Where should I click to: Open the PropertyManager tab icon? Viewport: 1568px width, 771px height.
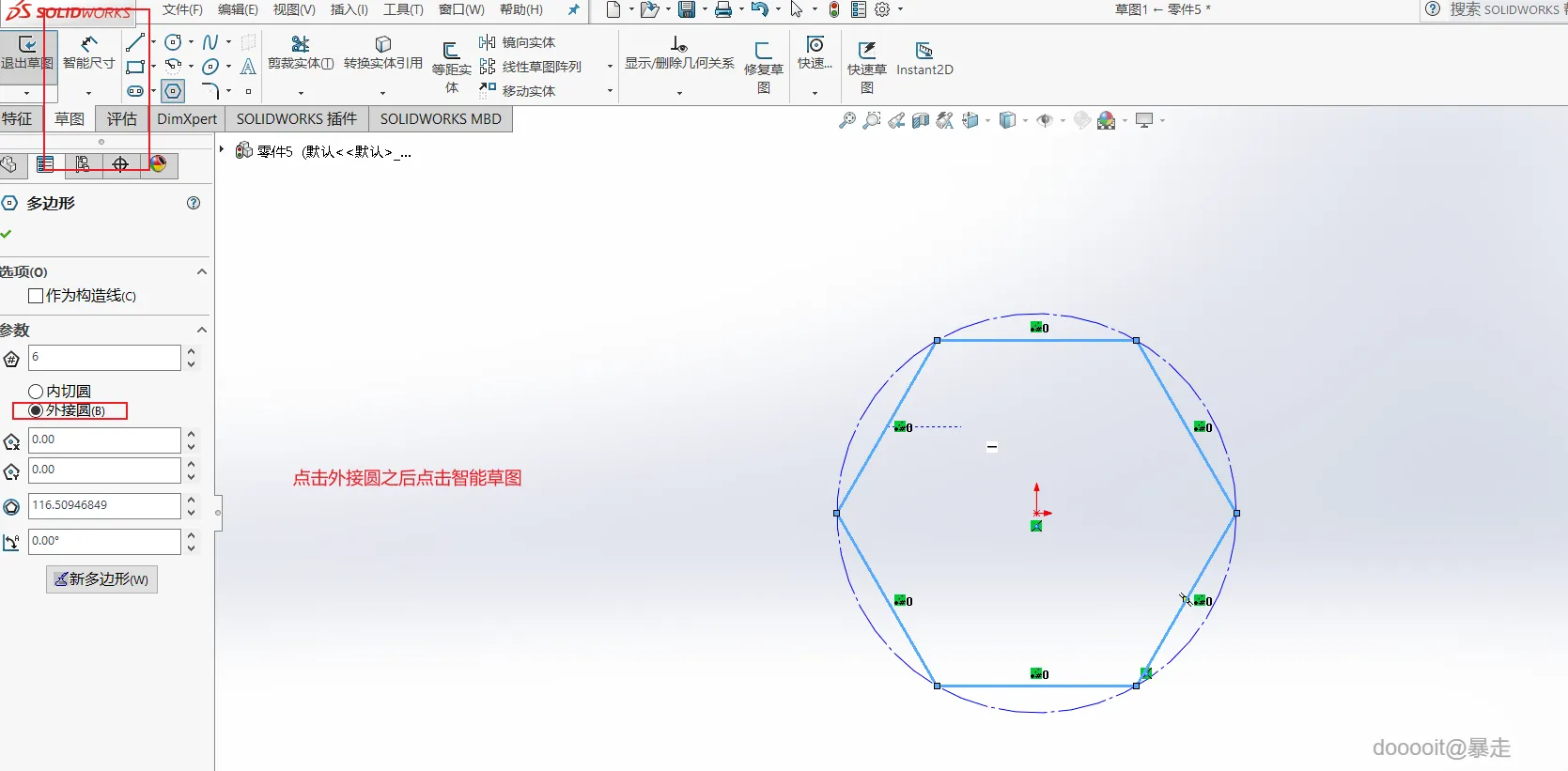pos(45,164)
